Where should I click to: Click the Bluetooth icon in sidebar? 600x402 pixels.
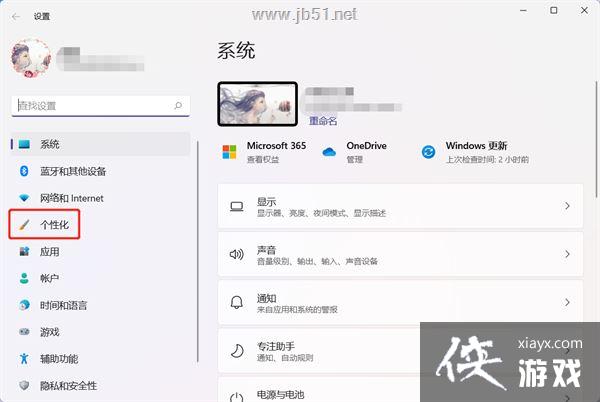(x=24, y=171)
